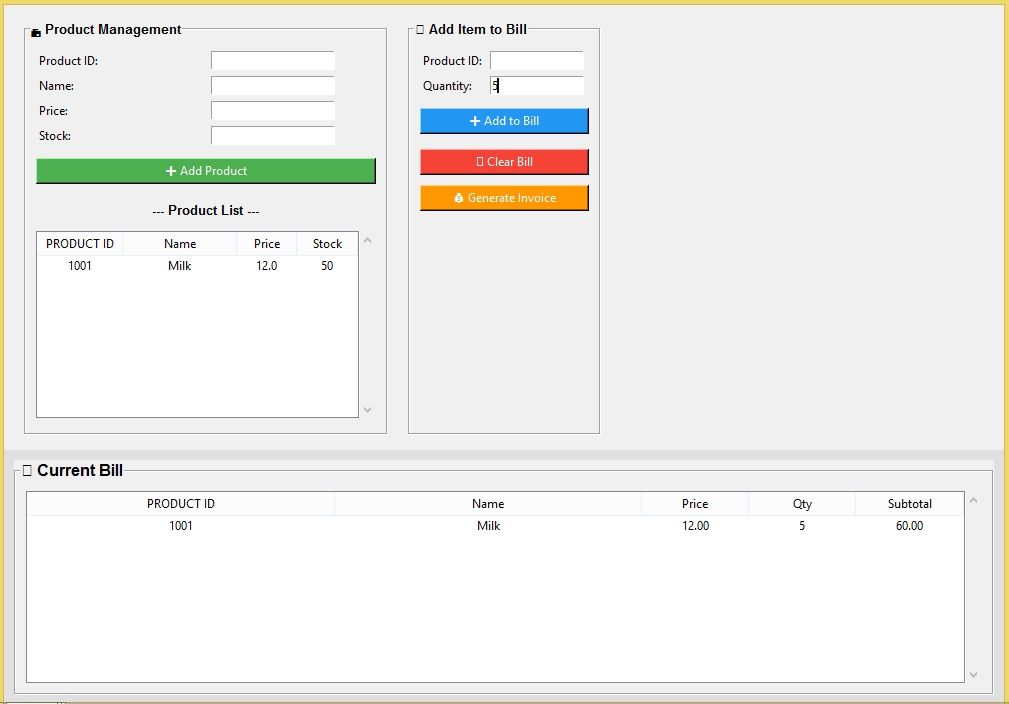The height and width of the screenshot is (704, 1009).
Task: Click the Subtotal column header in Current Bill
Action: coord(909,504)
